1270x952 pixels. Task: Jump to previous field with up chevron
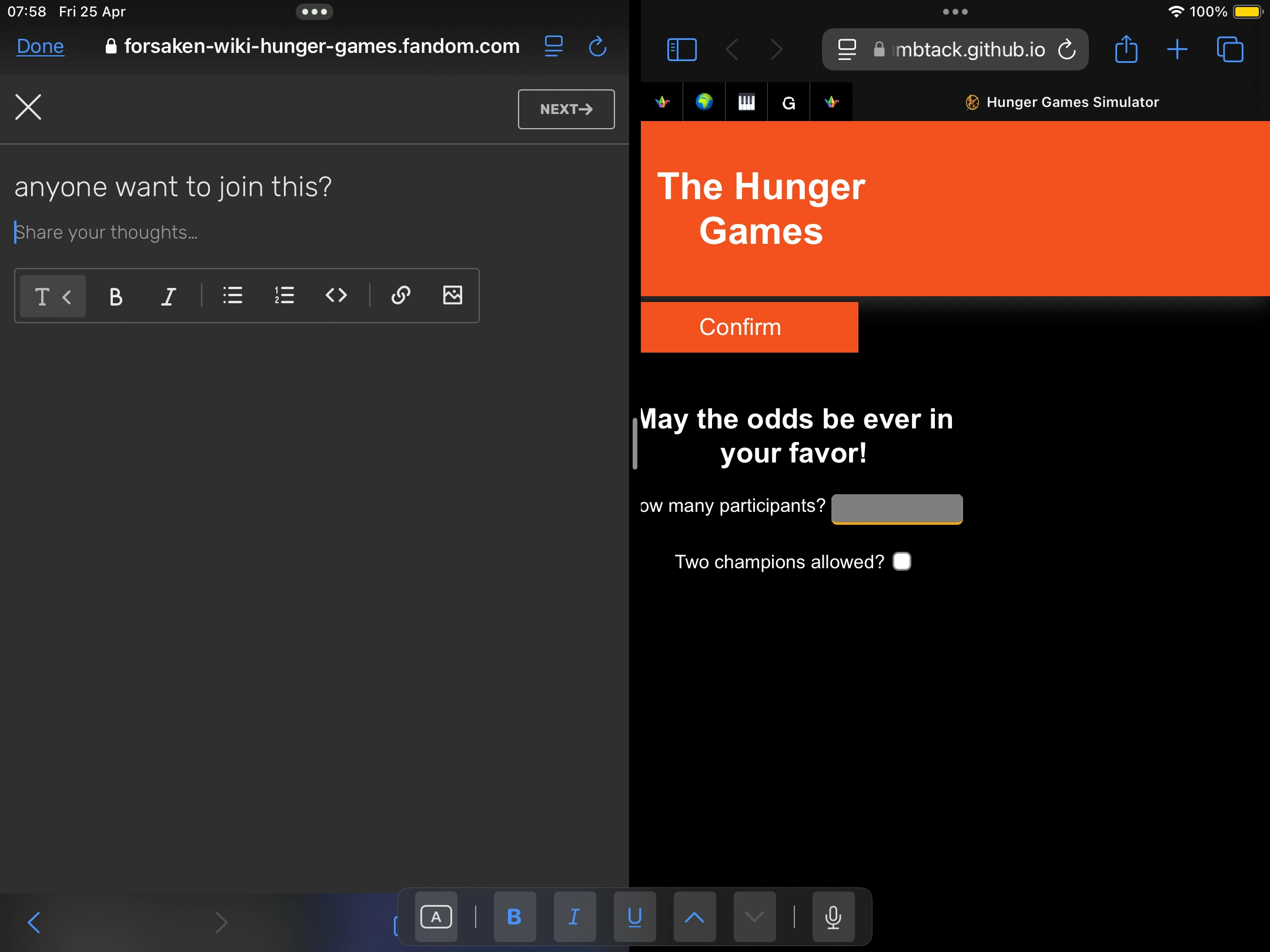(x=694, y=917)
